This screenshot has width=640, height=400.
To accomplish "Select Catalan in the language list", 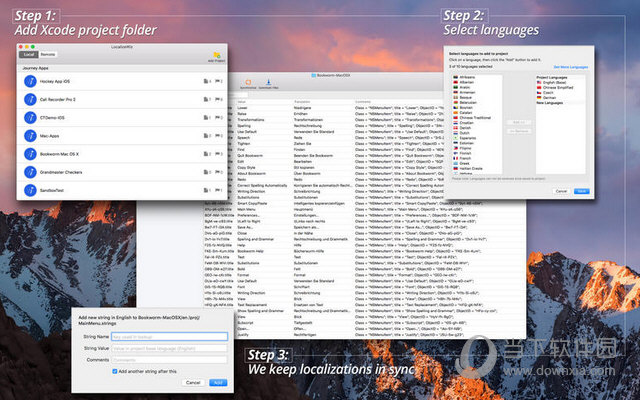I will tap(466, 113).
